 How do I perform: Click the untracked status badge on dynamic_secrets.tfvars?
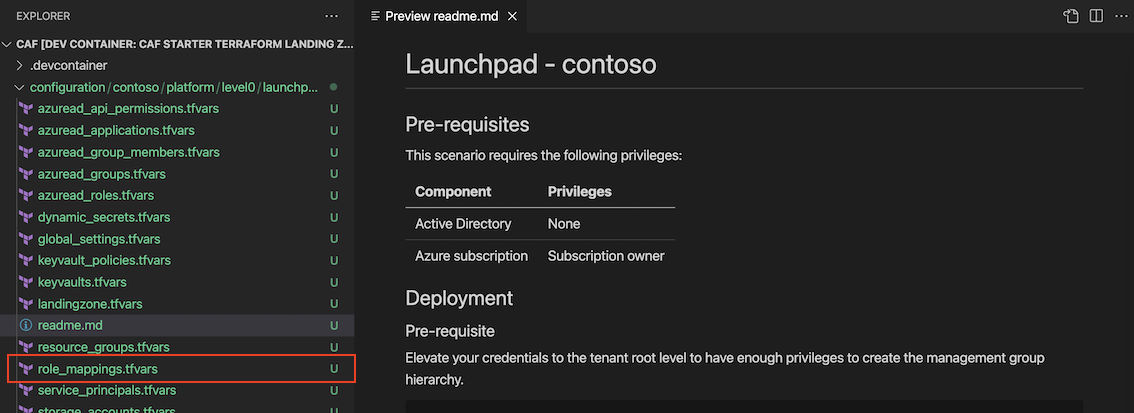tap(333, 217)
